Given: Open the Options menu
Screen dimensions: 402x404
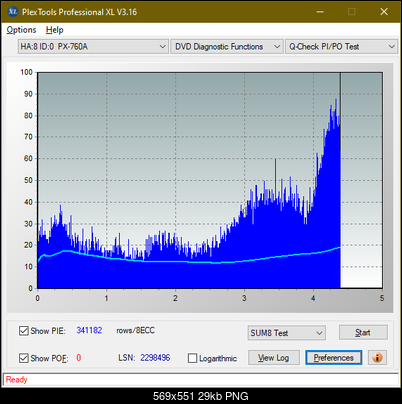Looking at the screenshot, I should click(x=21, y=30).
